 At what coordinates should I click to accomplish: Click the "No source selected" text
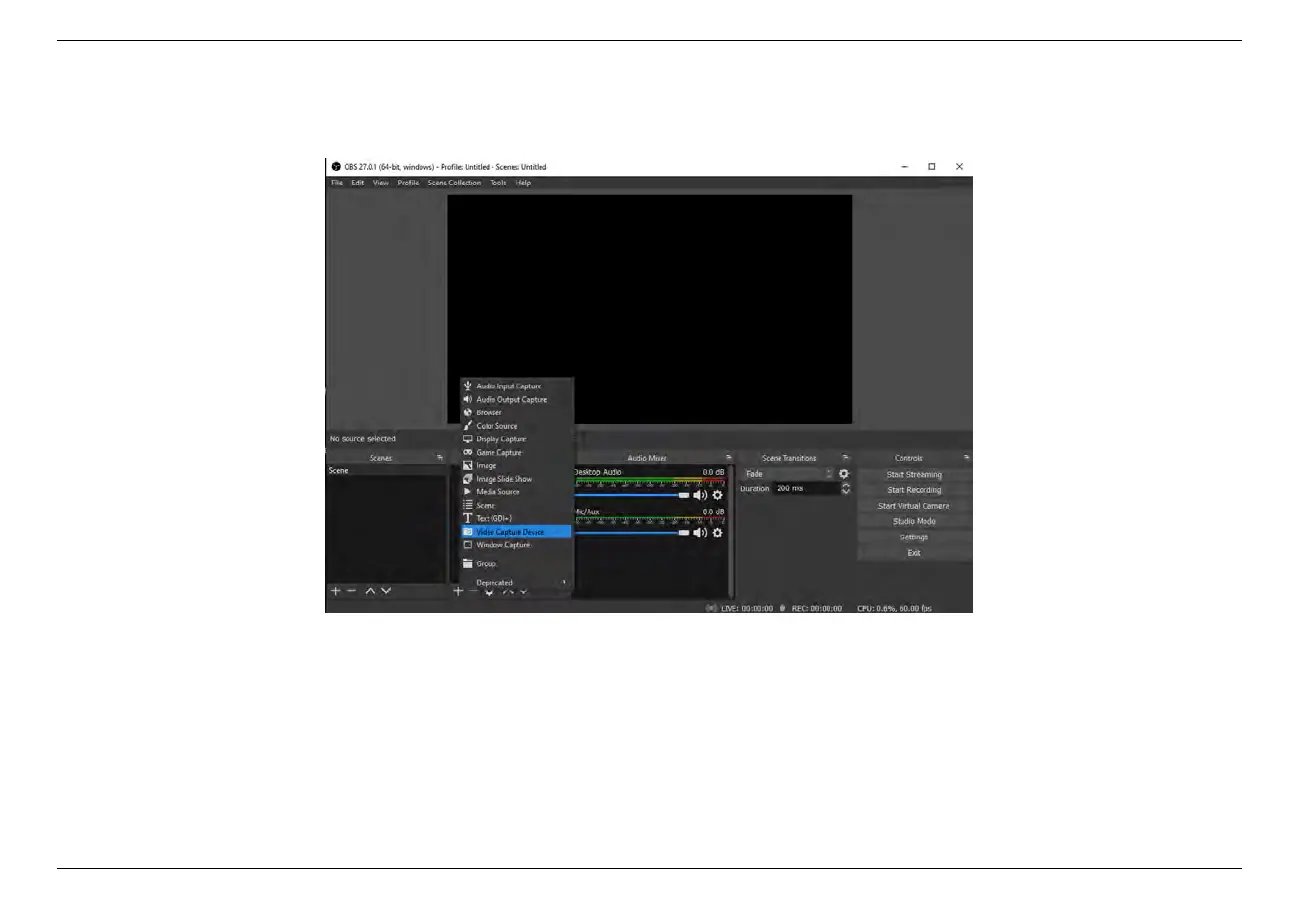[x=363, y=439]
